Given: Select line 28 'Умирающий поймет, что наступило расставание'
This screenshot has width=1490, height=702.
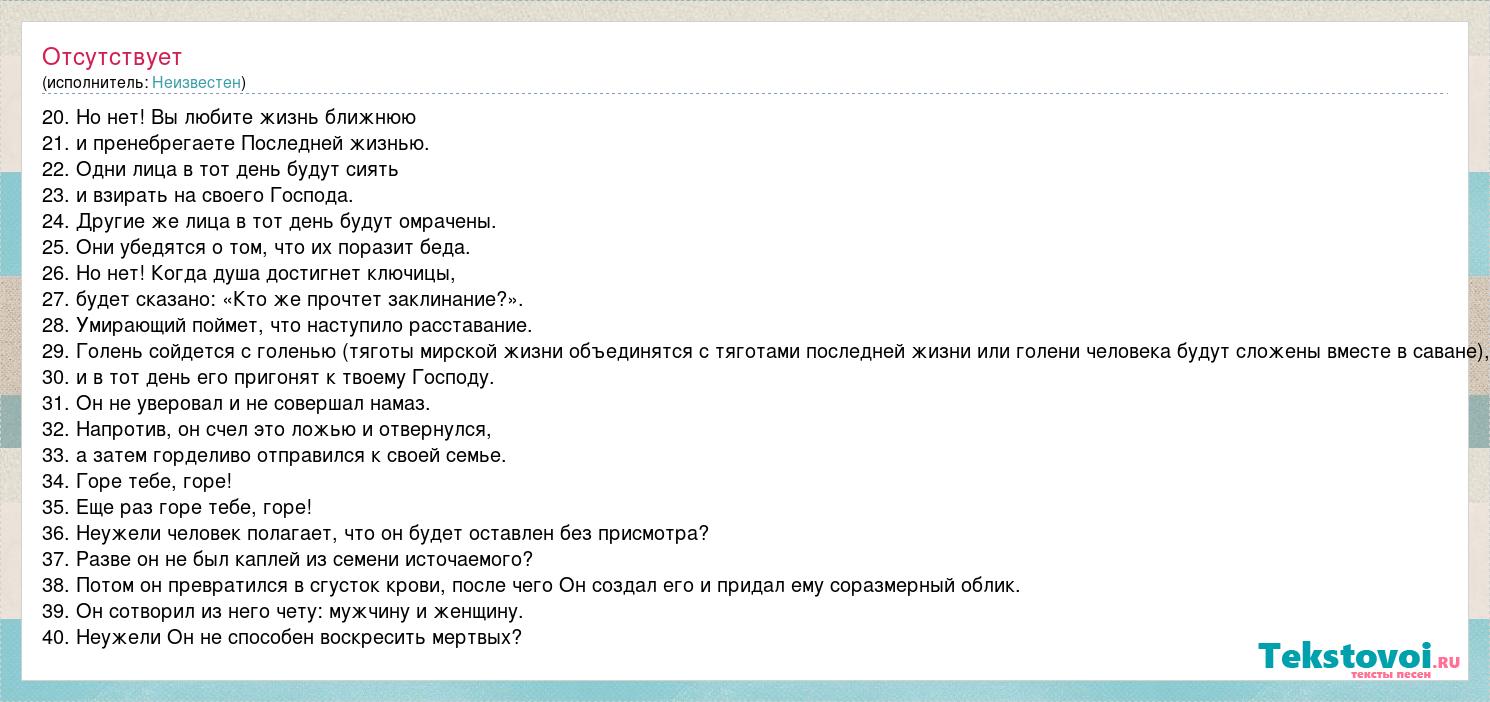Looking at the screenshot, I should pos(287,325).
